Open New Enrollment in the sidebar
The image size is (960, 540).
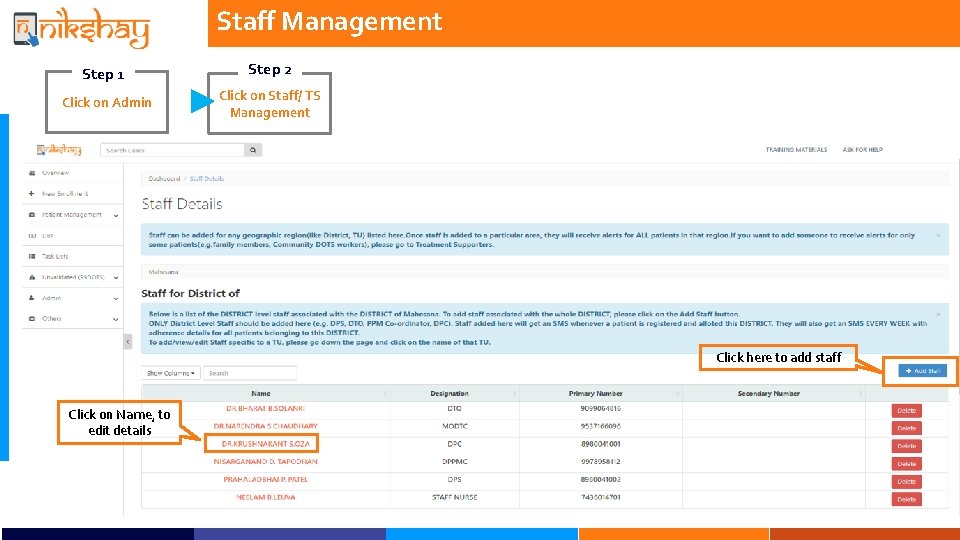(x=65, y=194)
